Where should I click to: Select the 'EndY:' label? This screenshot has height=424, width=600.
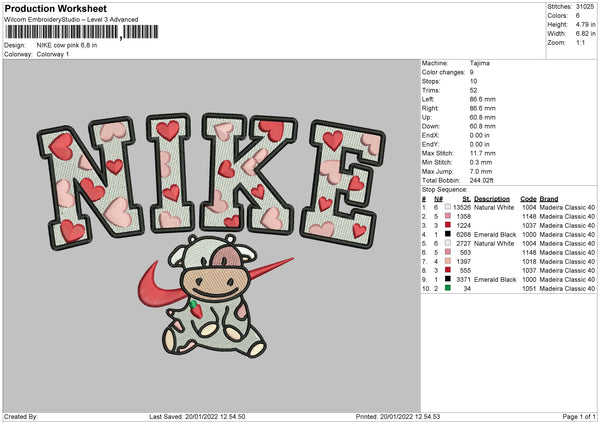point(430,144)
